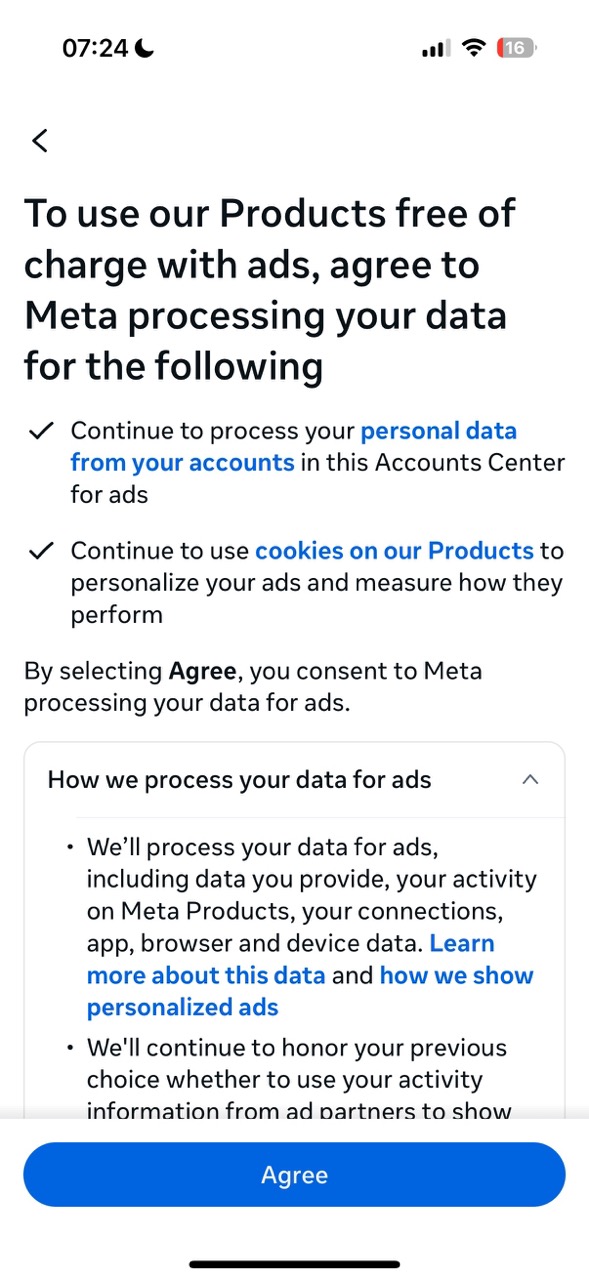Image resolution: width=589 pixels, height=1280 pixels.
Task: Open 'personal data from your accounts' link
Action: [x=293, y=447]
